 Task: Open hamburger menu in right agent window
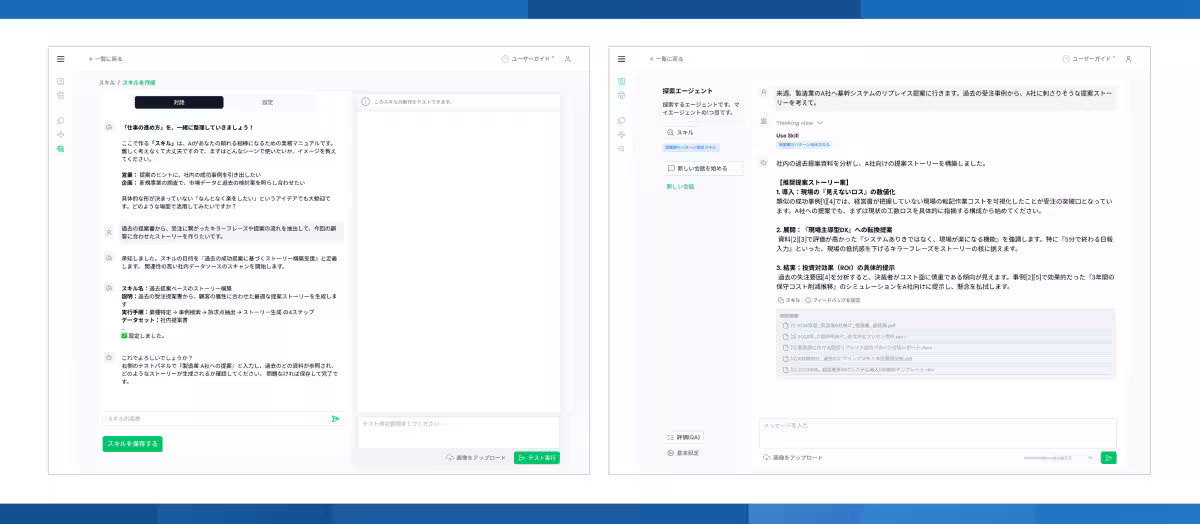point(621,59)
